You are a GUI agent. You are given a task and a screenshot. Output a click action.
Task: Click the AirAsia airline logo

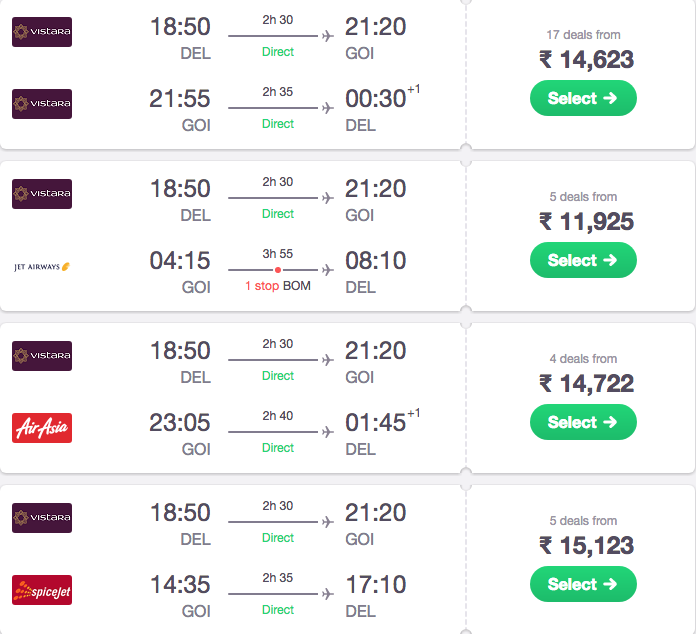click(x=42, y=428)
